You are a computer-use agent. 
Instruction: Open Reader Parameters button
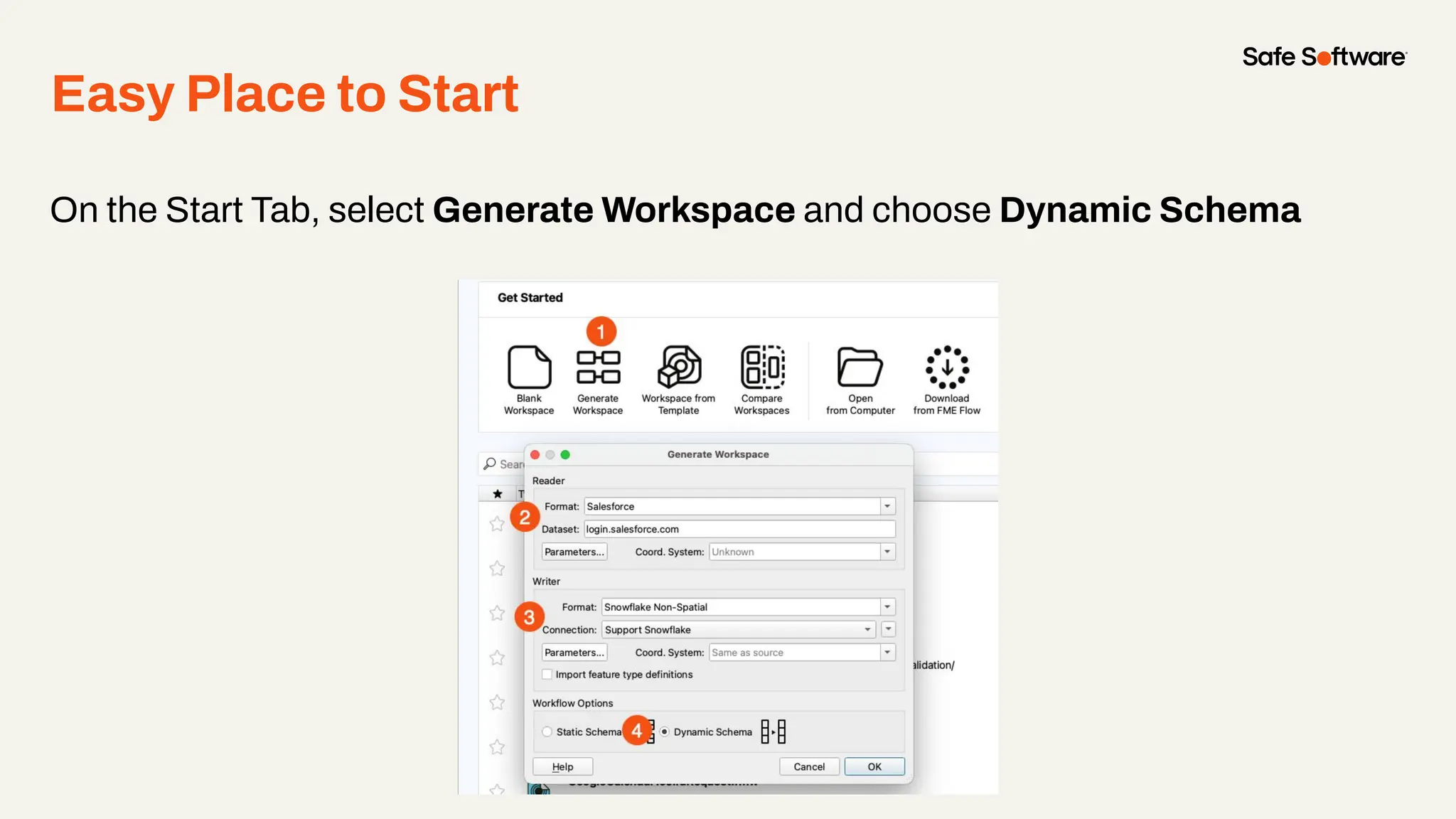coord(574,552)
